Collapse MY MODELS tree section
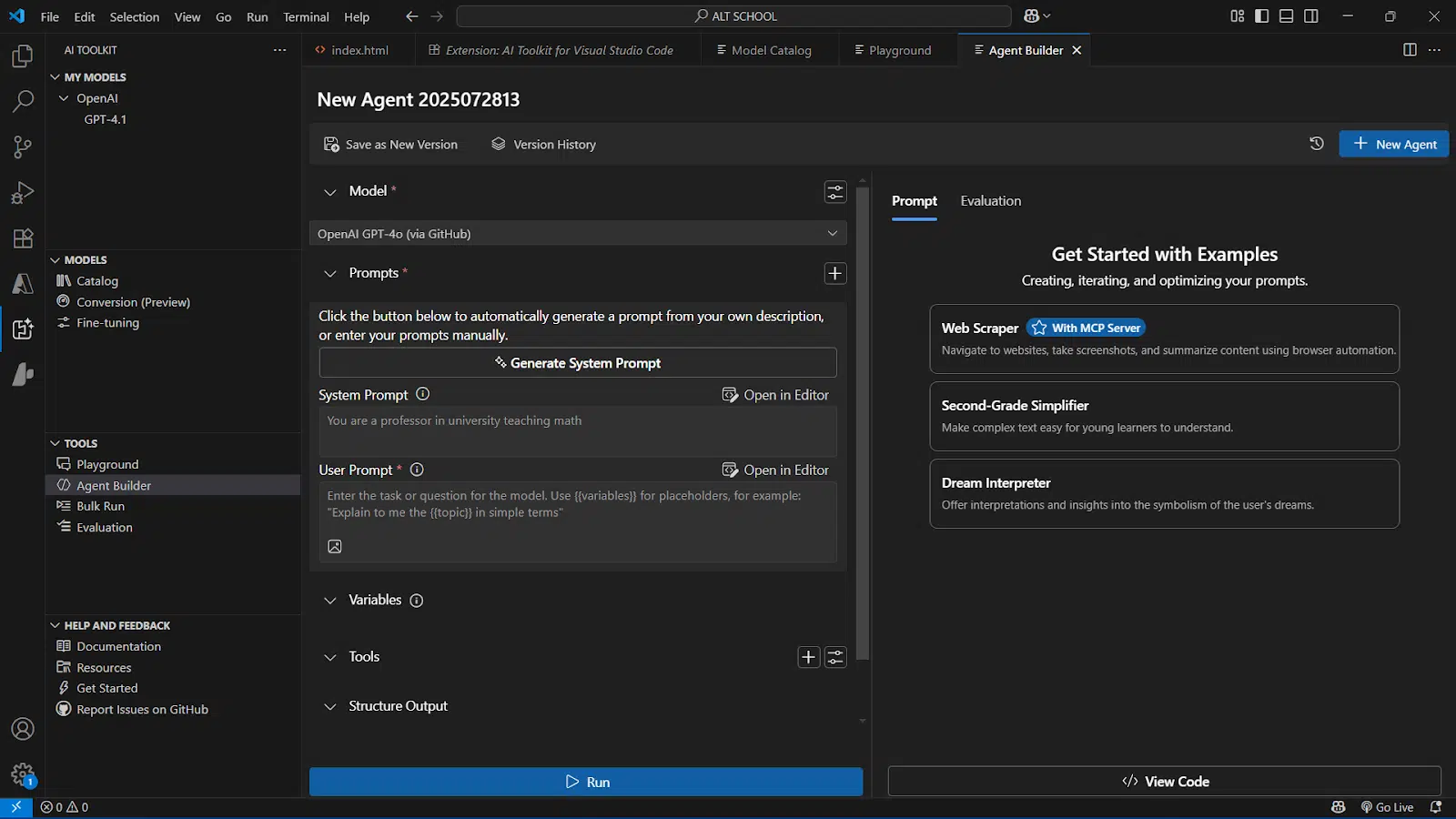1456x819 pixels. click(x=56, y=77)
